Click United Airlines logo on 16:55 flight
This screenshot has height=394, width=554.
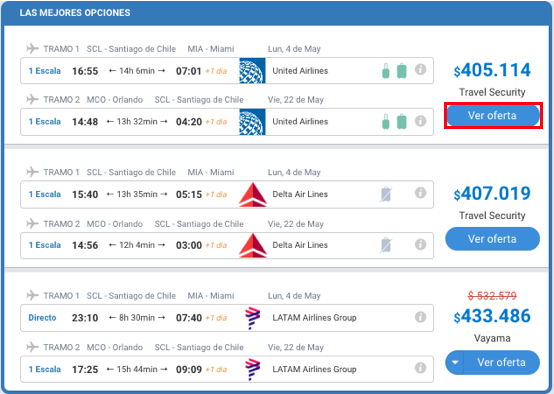252,71
